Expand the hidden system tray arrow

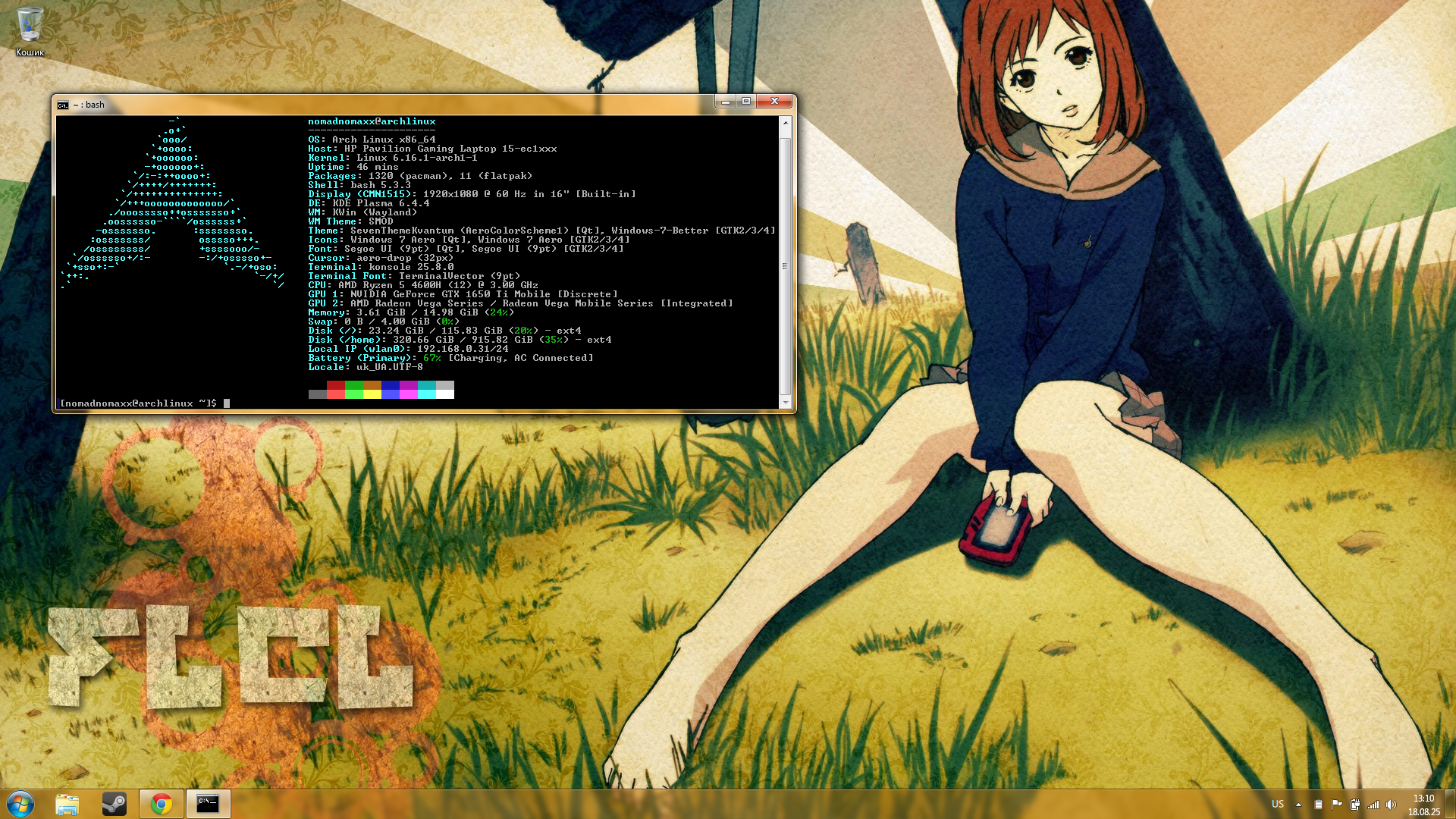[1298, 805]
